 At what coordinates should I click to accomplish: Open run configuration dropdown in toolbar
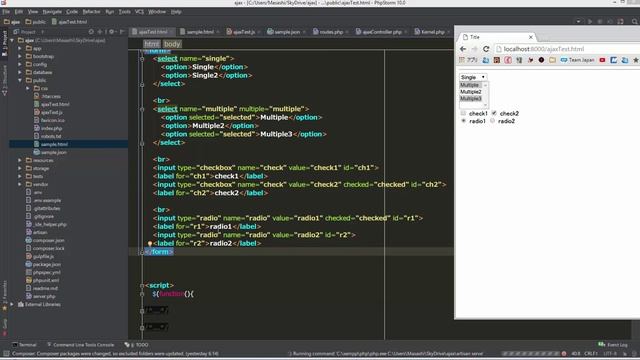pyautogui.click(x=578, y=22)
